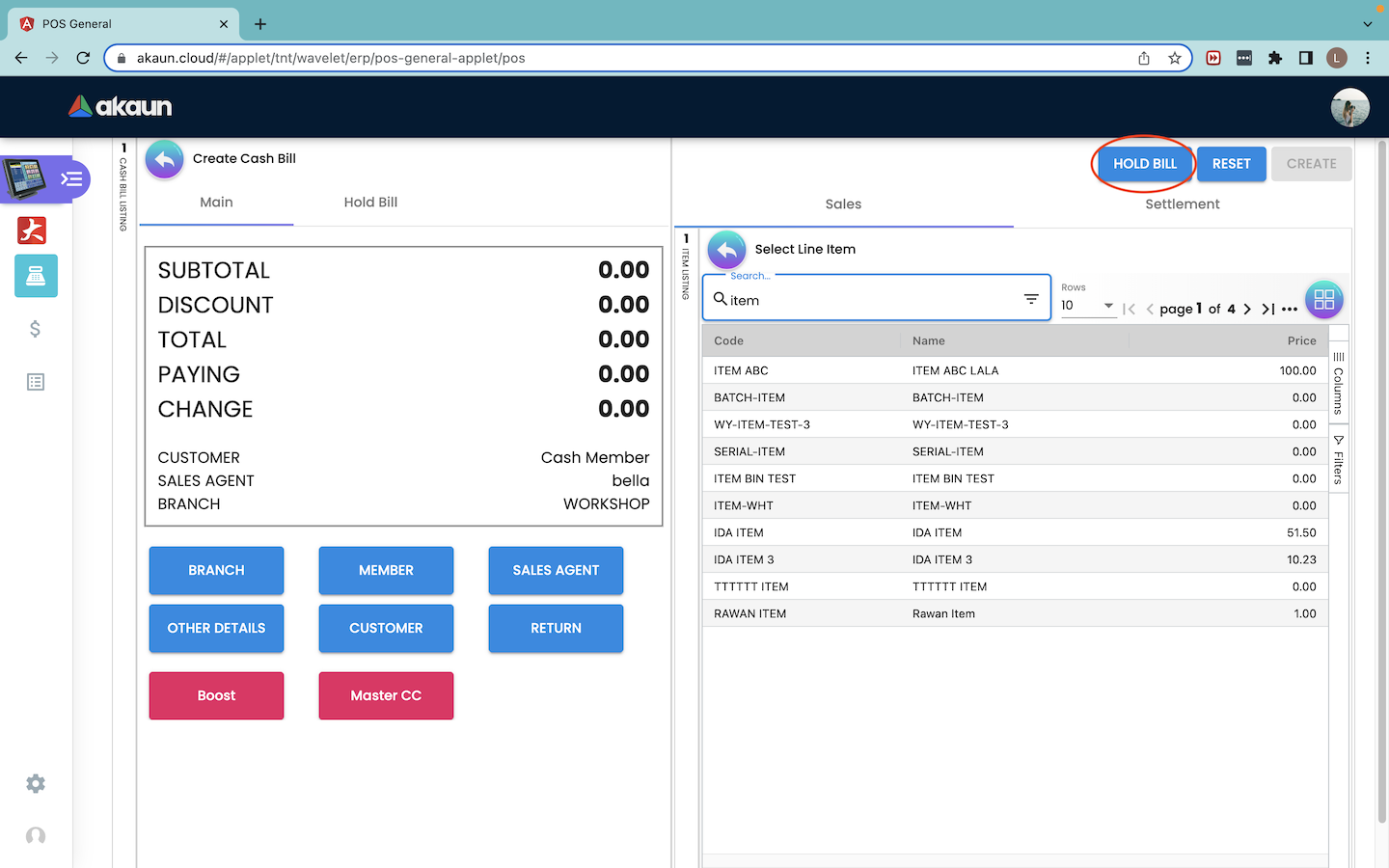This screenshot has width=1389, height=868.
Task: Go to the next page of items
Action: point(1247,310)
